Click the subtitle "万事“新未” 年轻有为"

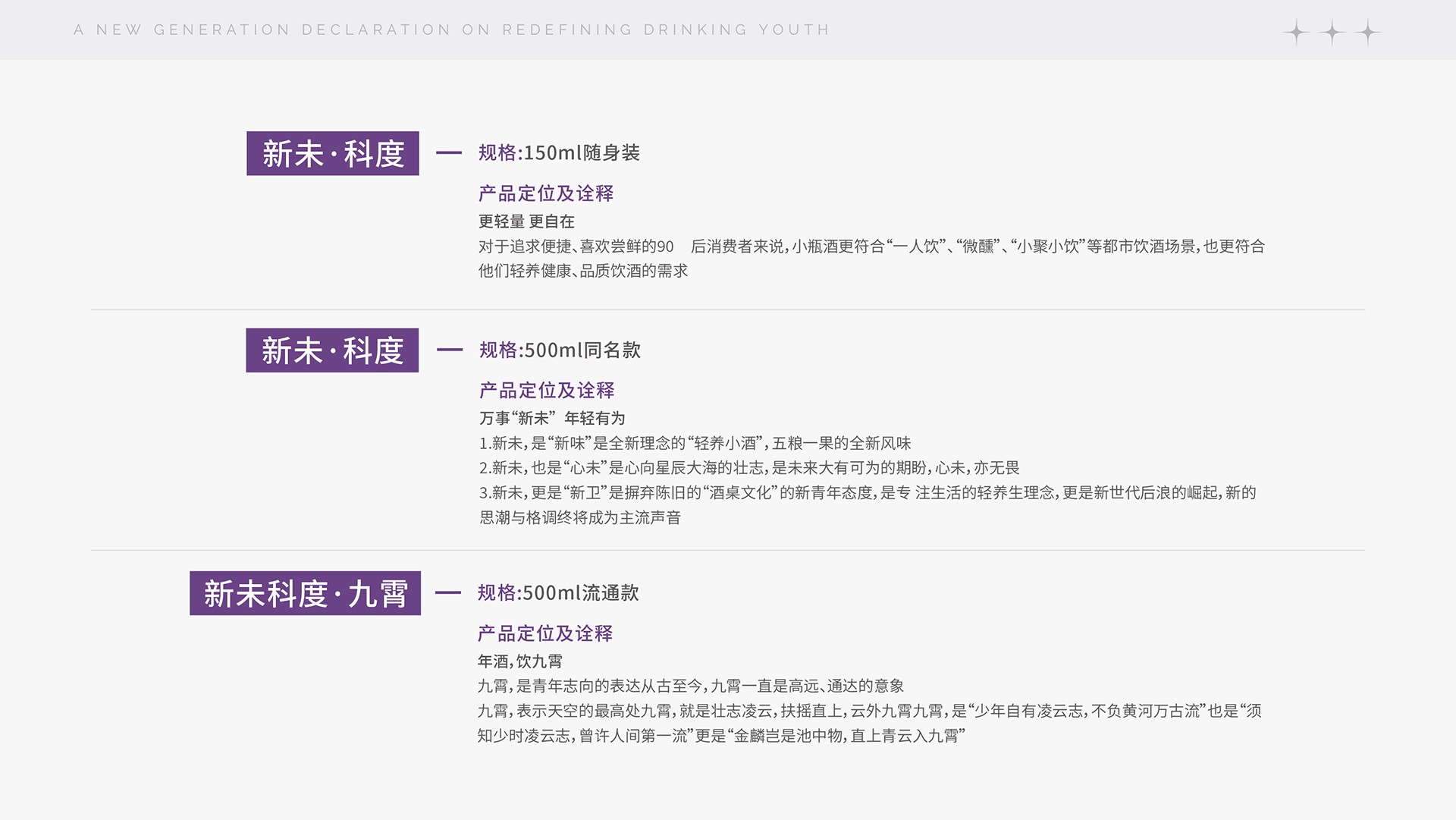tap(552, 419)
